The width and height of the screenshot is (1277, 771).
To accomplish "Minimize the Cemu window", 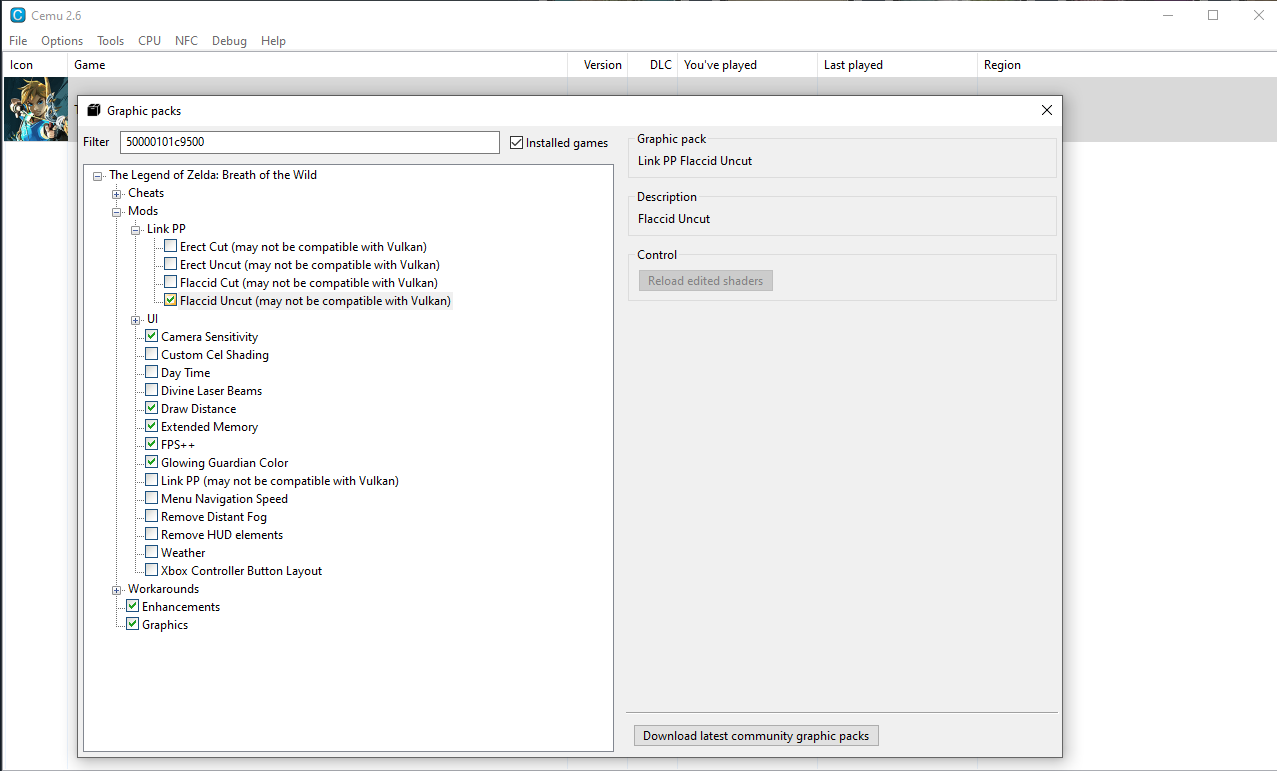I will 1167,15.
